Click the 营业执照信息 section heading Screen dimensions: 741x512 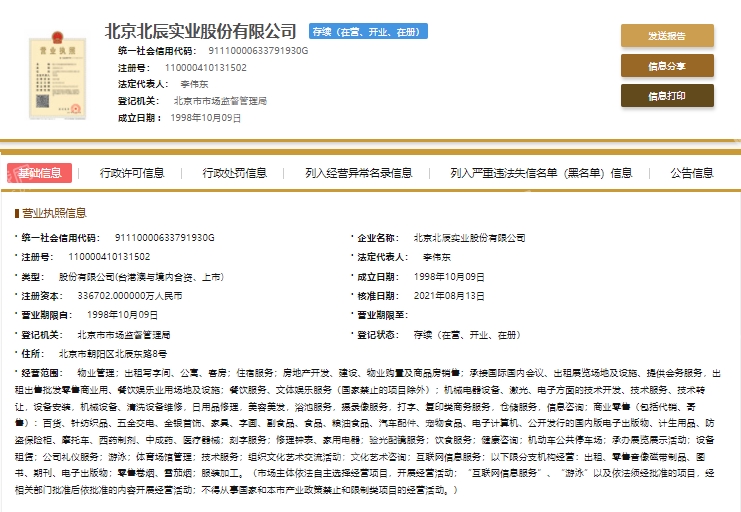pyautogui.click(x=54, y=213)
